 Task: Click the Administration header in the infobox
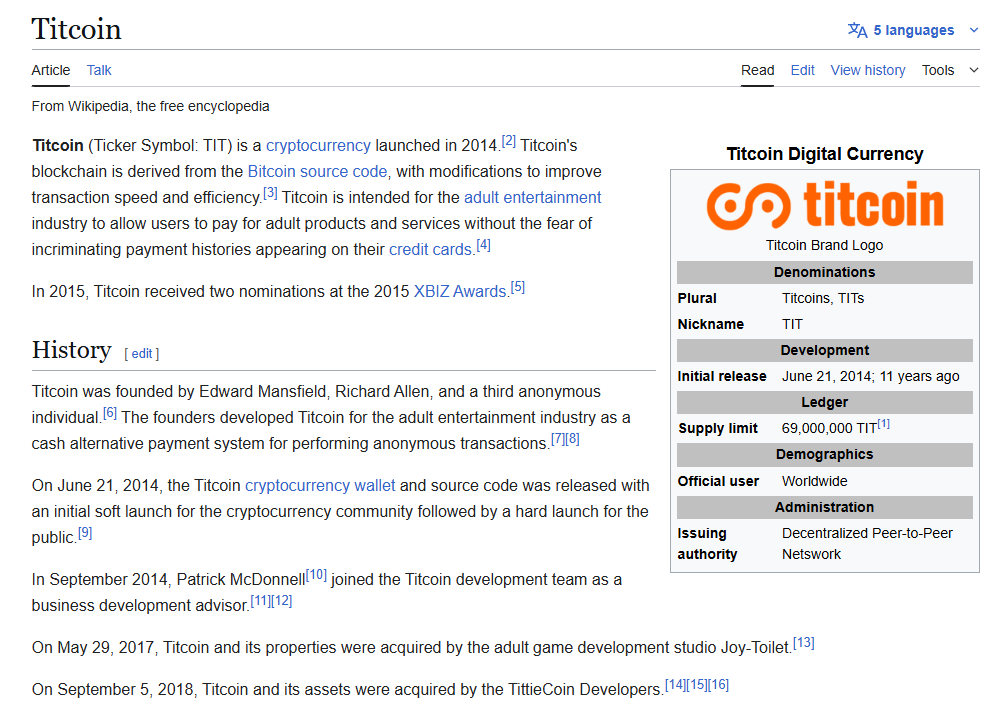824,508
